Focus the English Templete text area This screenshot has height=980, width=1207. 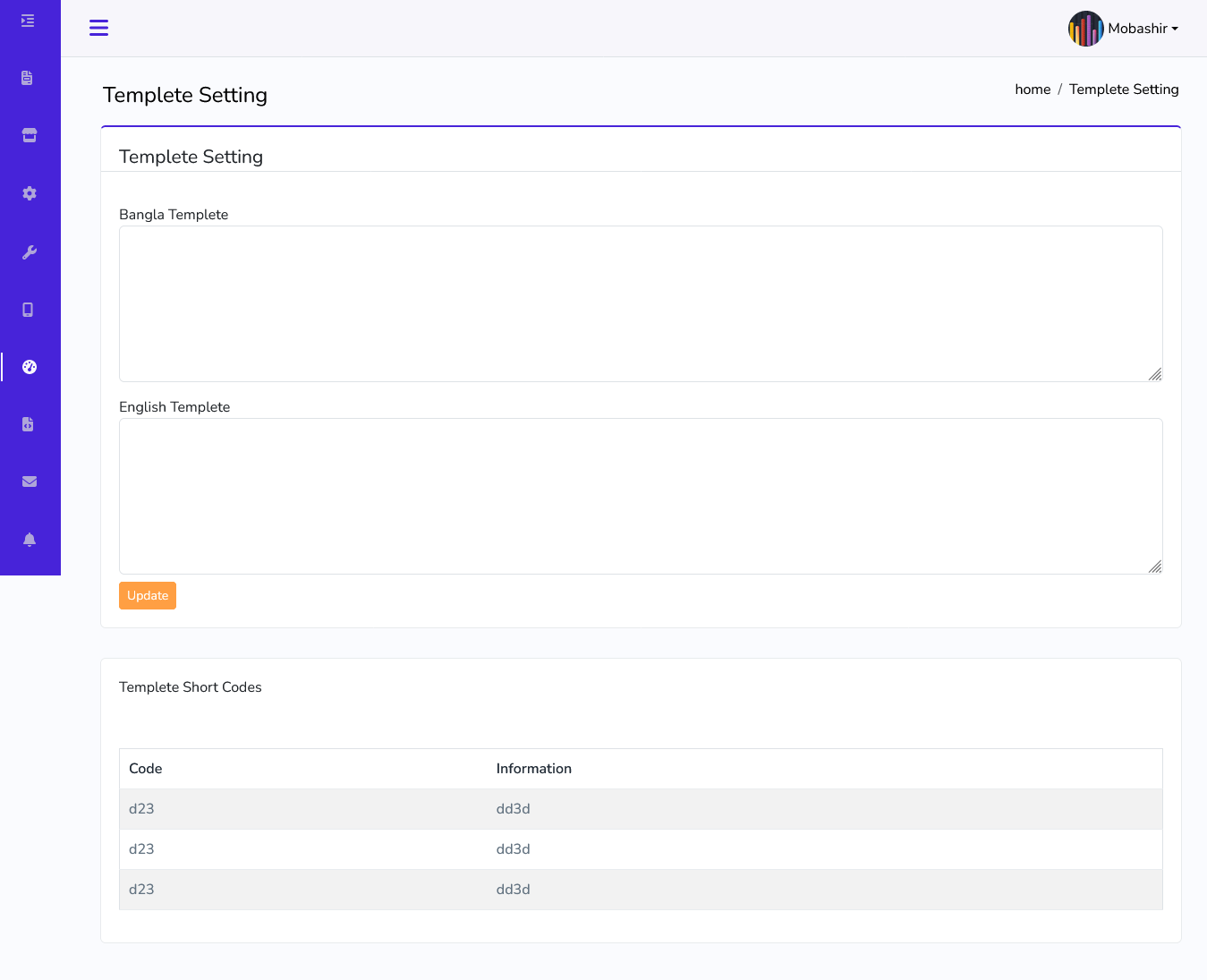click(640, 496)
